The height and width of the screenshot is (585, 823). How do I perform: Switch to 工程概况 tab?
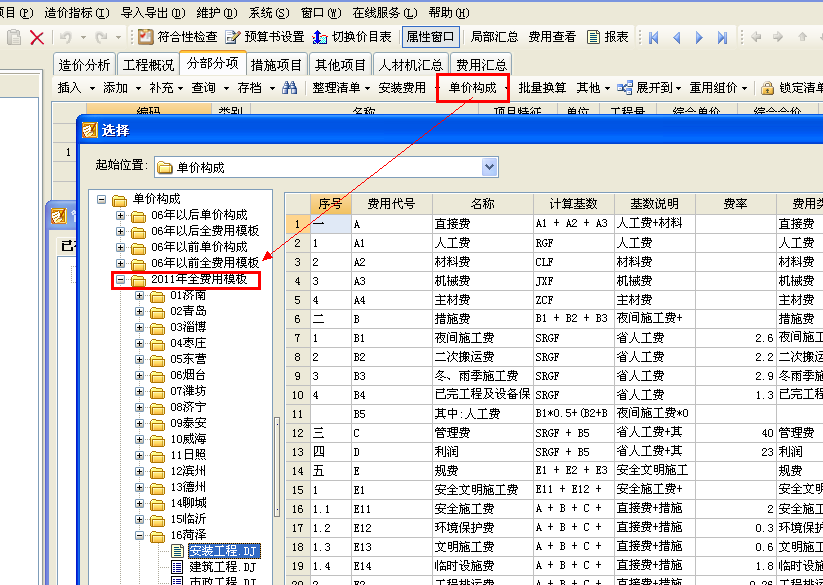[148, 65]
